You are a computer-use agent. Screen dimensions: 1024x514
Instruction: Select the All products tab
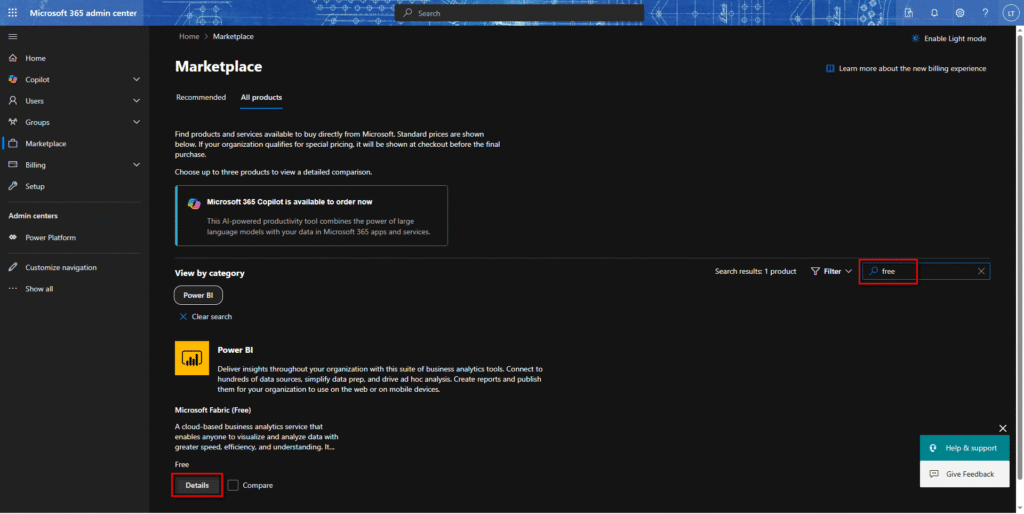point(261,97)
